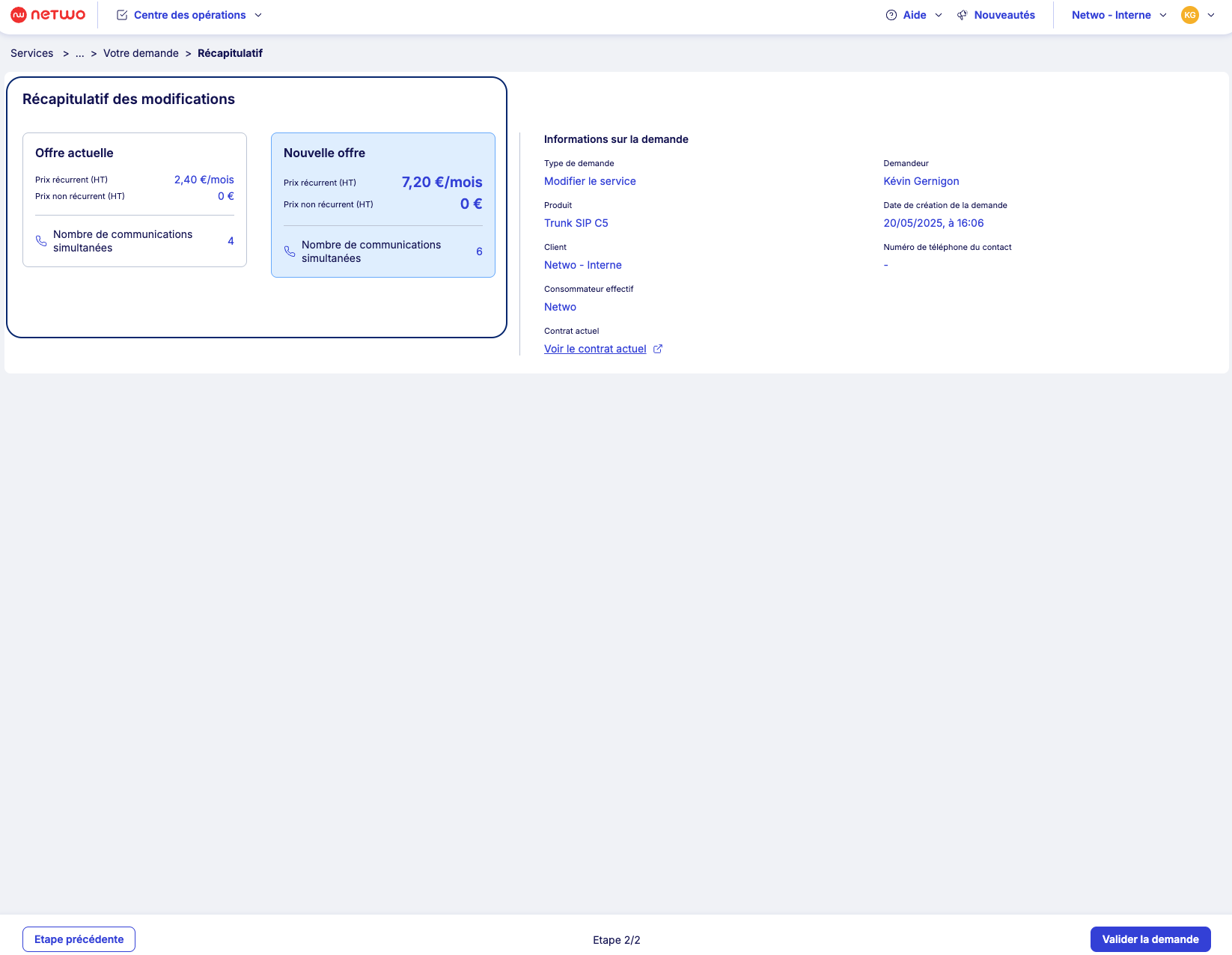1232x955 pixels.
Task: Click the phone icon in Offre actuelle
Action: [41, 241]
